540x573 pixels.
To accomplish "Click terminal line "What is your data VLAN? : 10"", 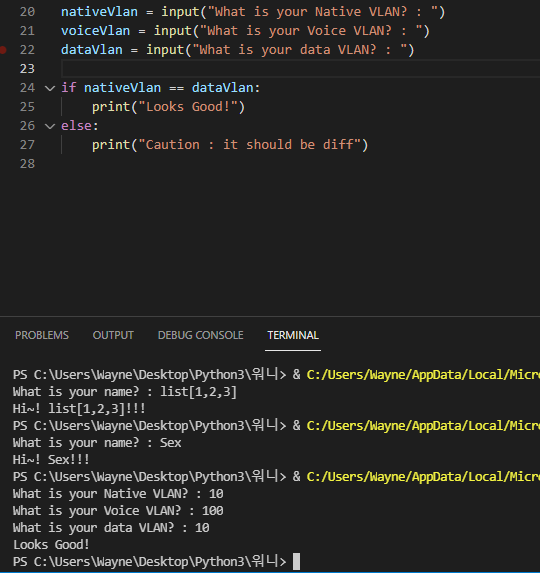I will [111, 528].
